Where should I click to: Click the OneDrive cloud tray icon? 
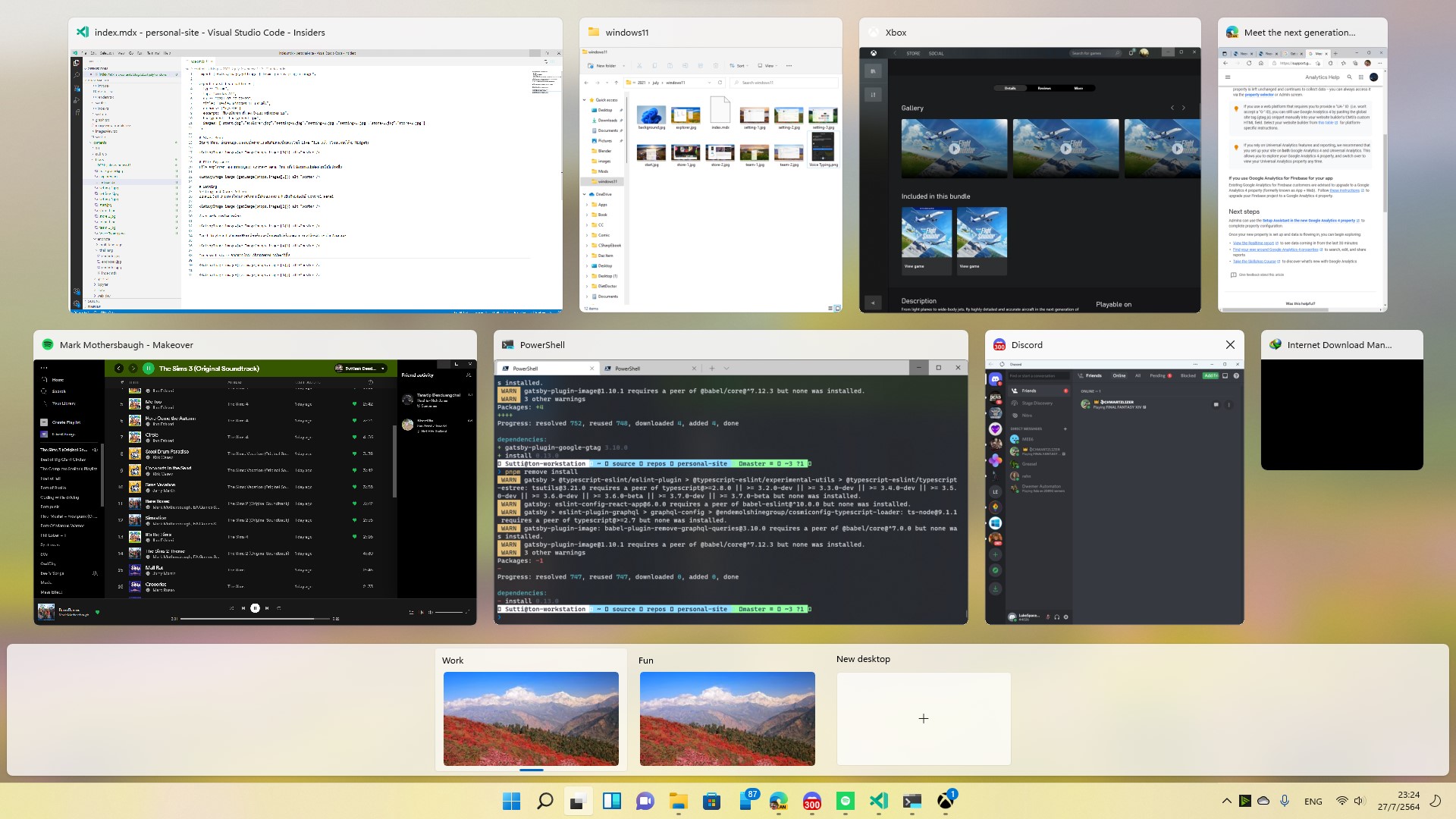[1263, 801]
